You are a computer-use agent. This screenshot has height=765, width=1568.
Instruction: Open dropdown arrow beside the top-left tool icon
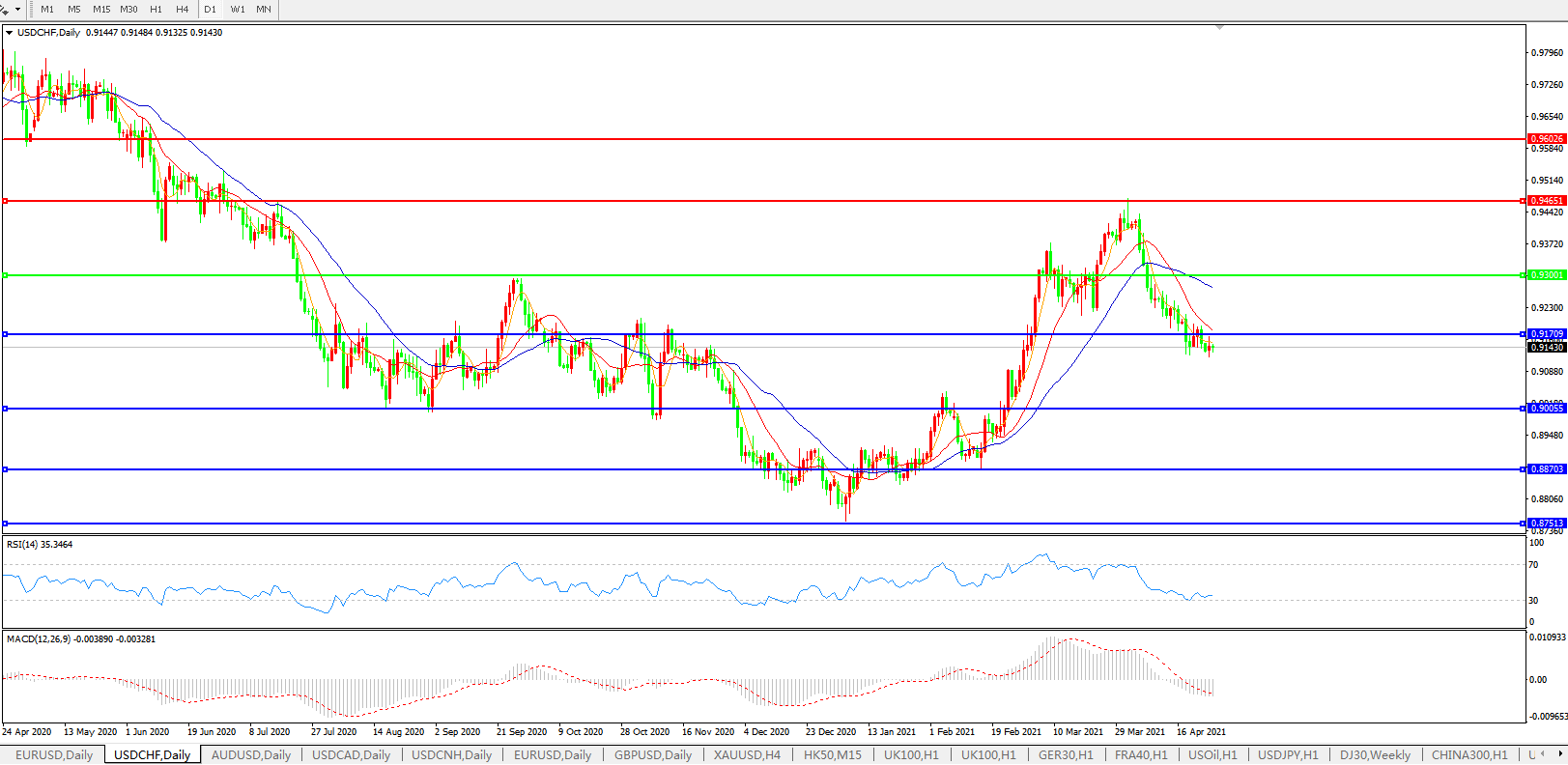pos(17,9)
